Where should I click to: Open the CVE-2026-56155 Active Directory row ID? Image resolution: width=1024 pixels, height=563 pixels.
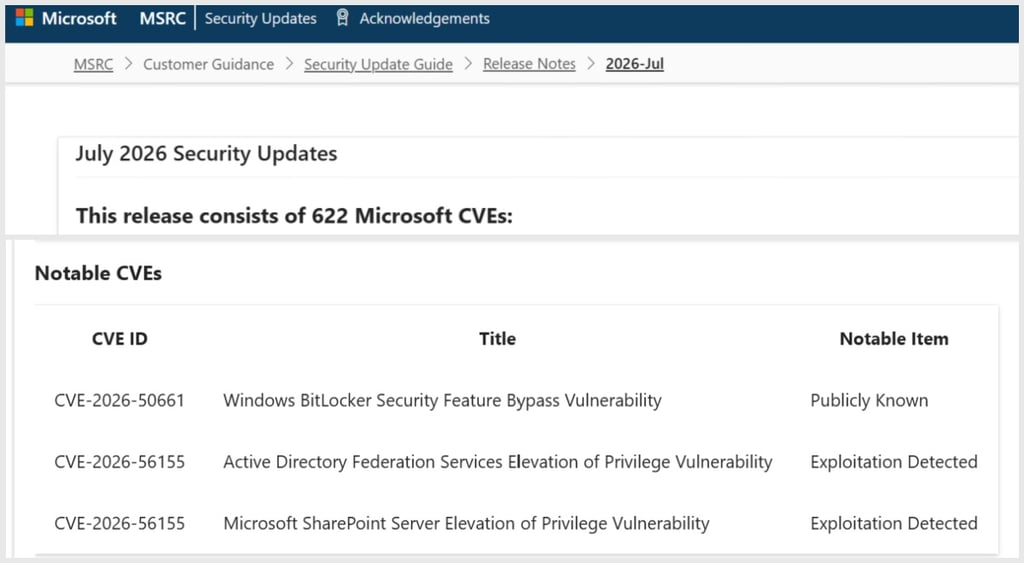click(x=120, y=462)
